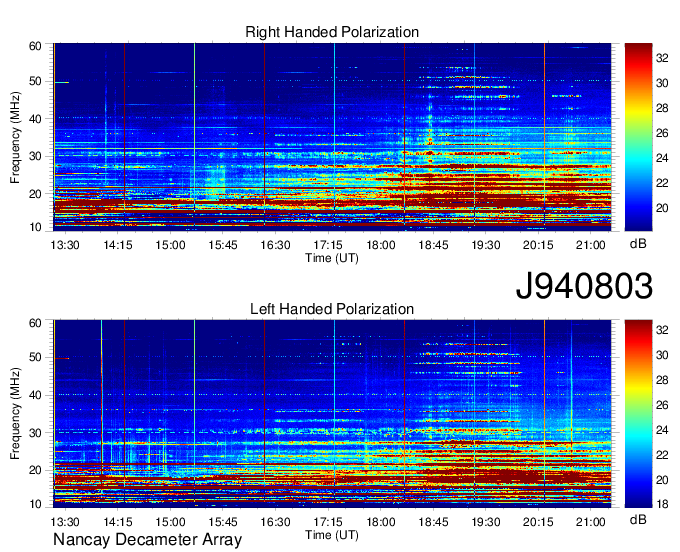Click the '18' value on lower color bar scale

662,504
